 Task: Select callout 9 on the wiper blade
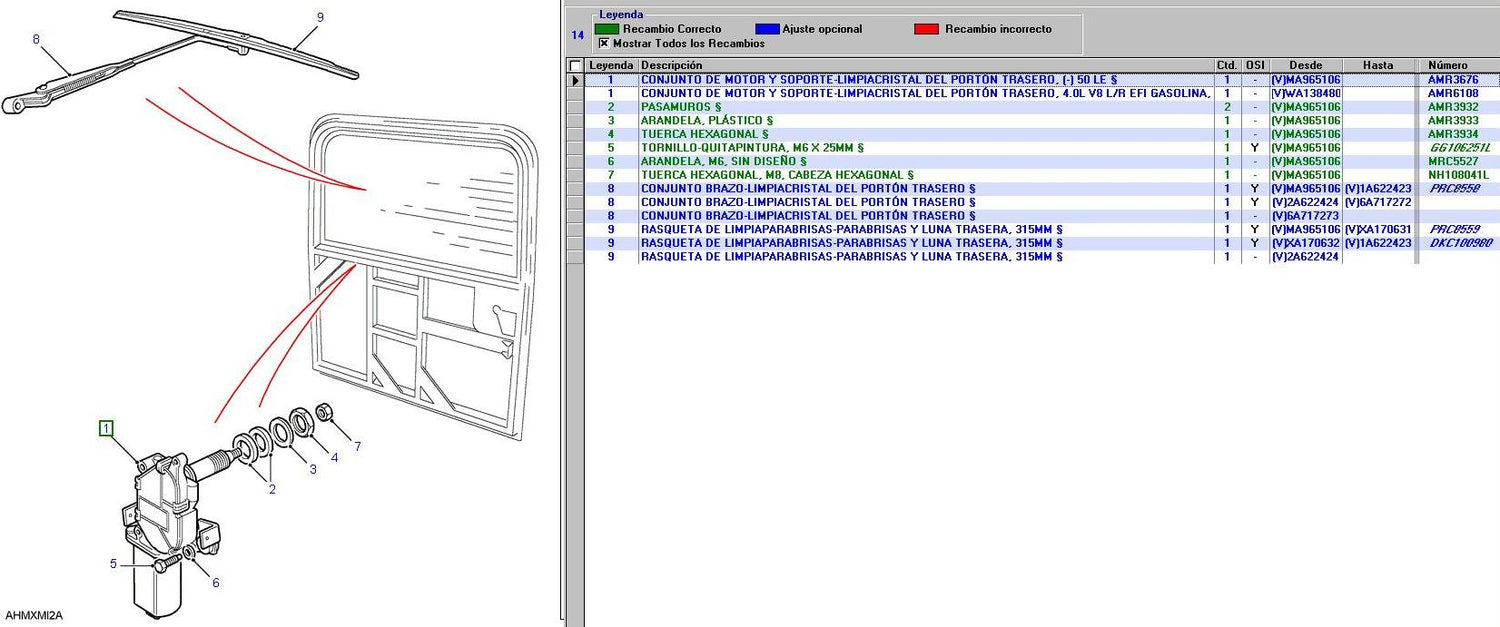click(x=320, y=17)
